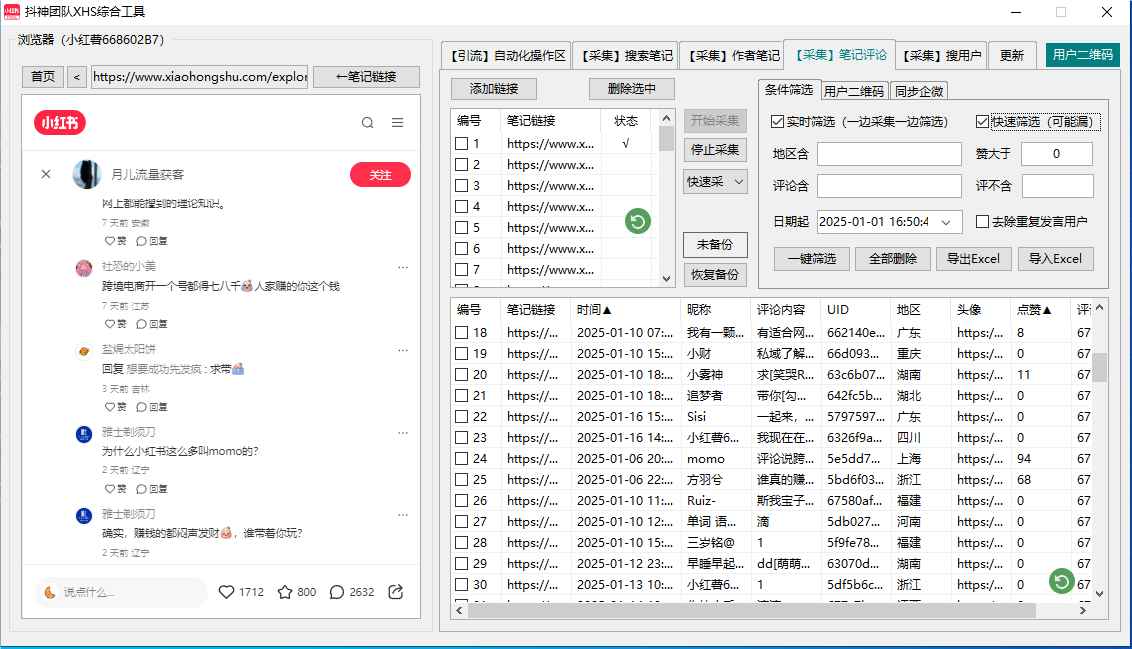1132x649 pixels.
Task: Click the star collect icon showing 800
Action: [x=285, y=592]
